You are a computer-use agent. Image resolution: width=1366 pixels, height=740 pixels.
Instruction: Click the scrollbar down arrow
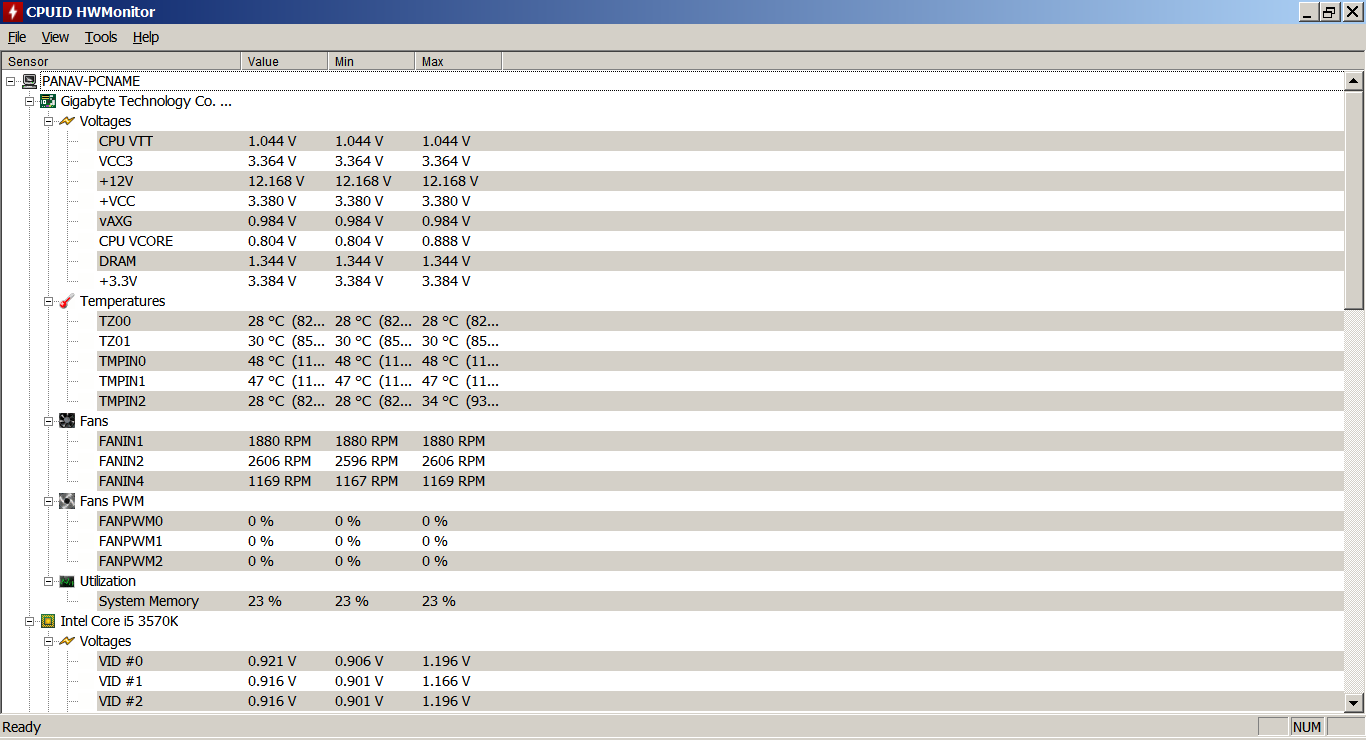[1354, 703]
